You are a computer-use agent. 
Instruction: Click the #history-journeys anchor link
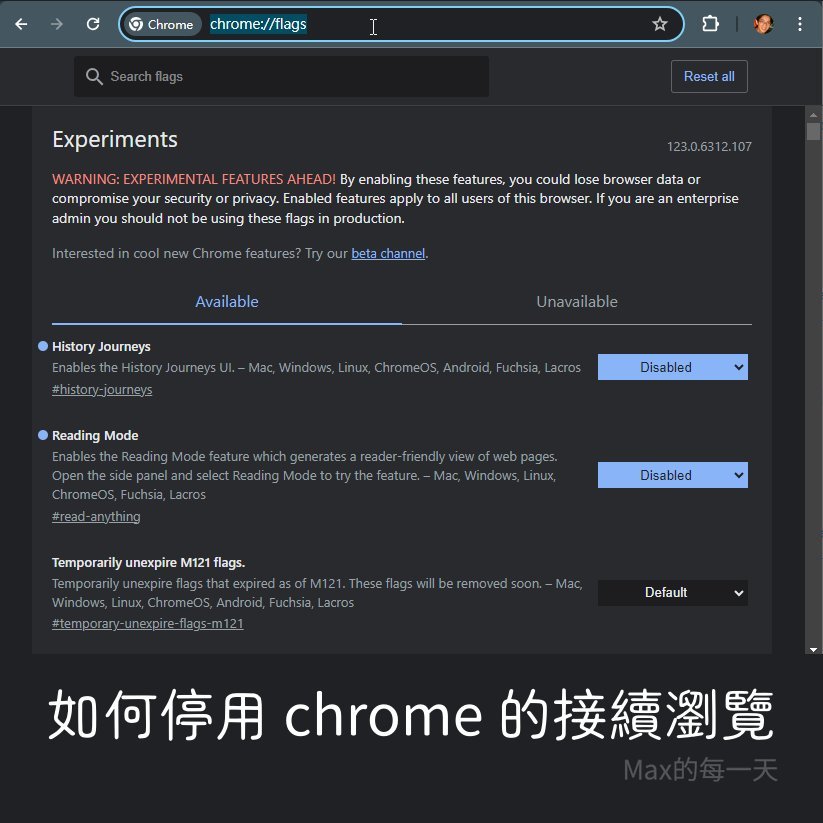pos(102,390)
